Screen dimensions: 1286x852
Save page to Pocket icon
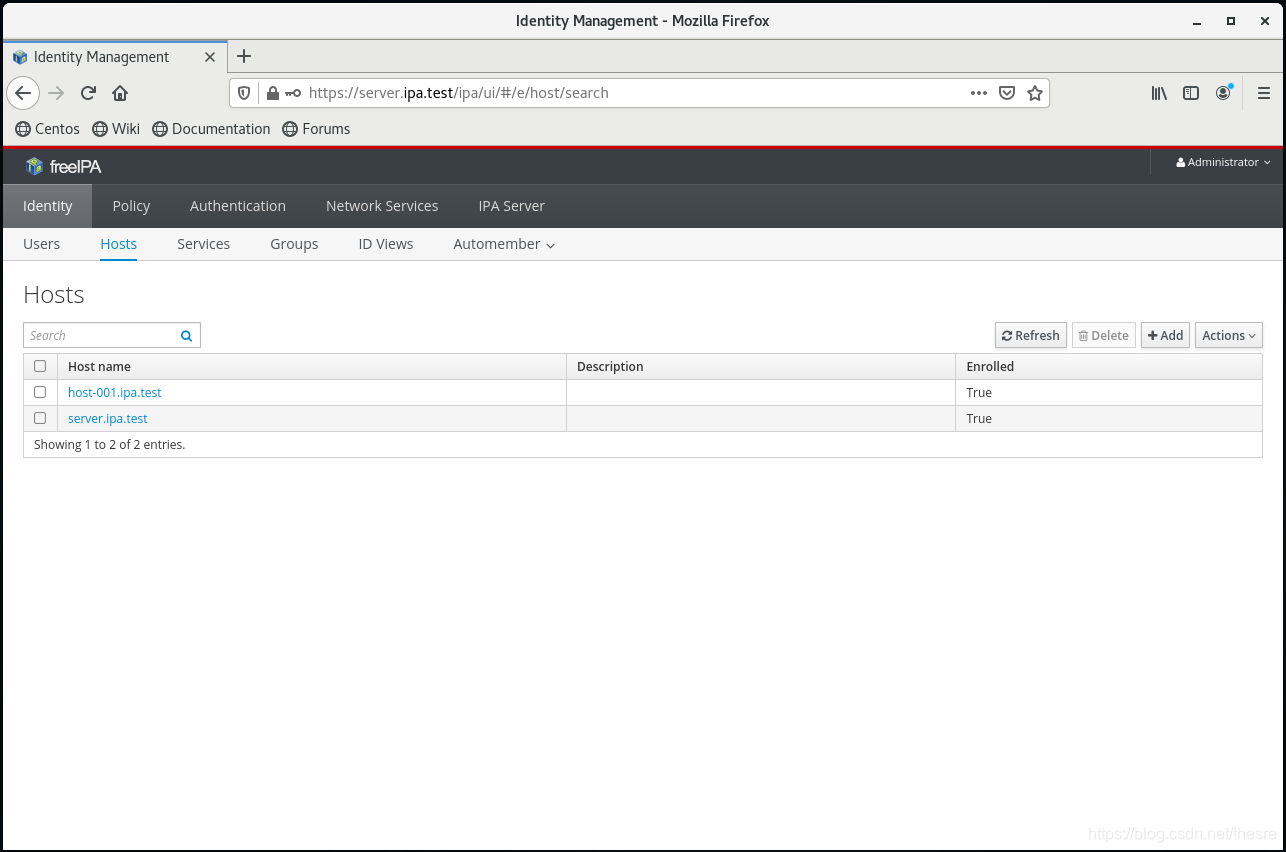pyautogui.click(x=1007, y=93)
